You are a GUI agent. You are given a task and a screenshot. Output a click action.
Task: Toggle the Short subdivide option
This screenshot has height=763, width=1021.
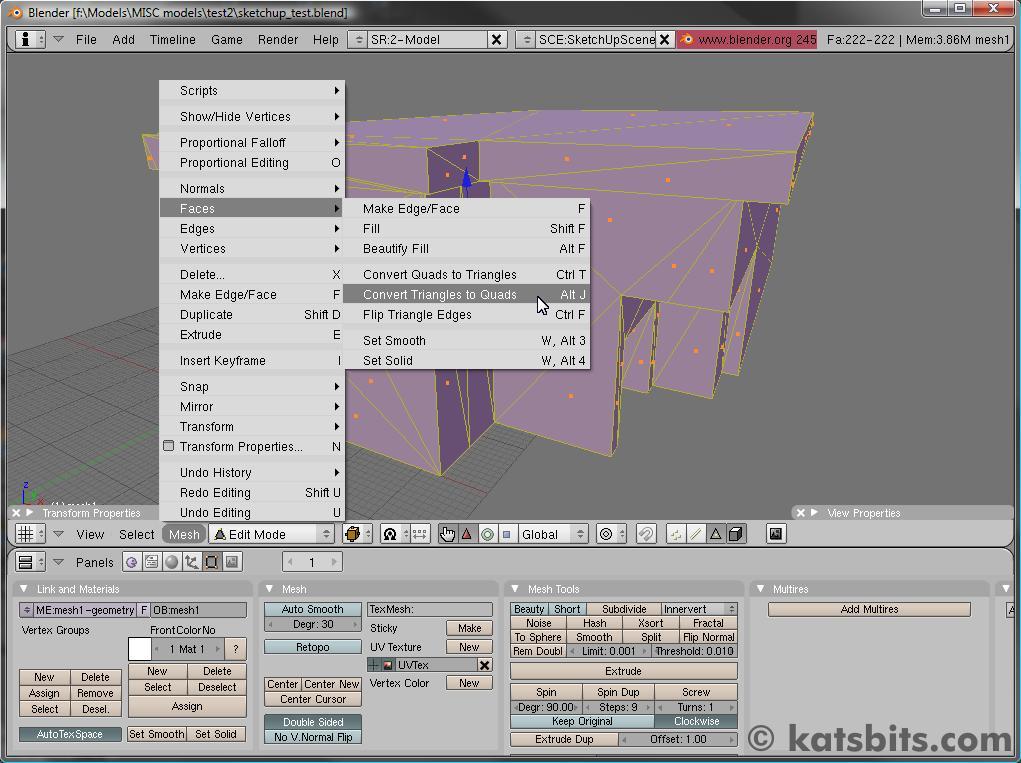pos(566,609)
